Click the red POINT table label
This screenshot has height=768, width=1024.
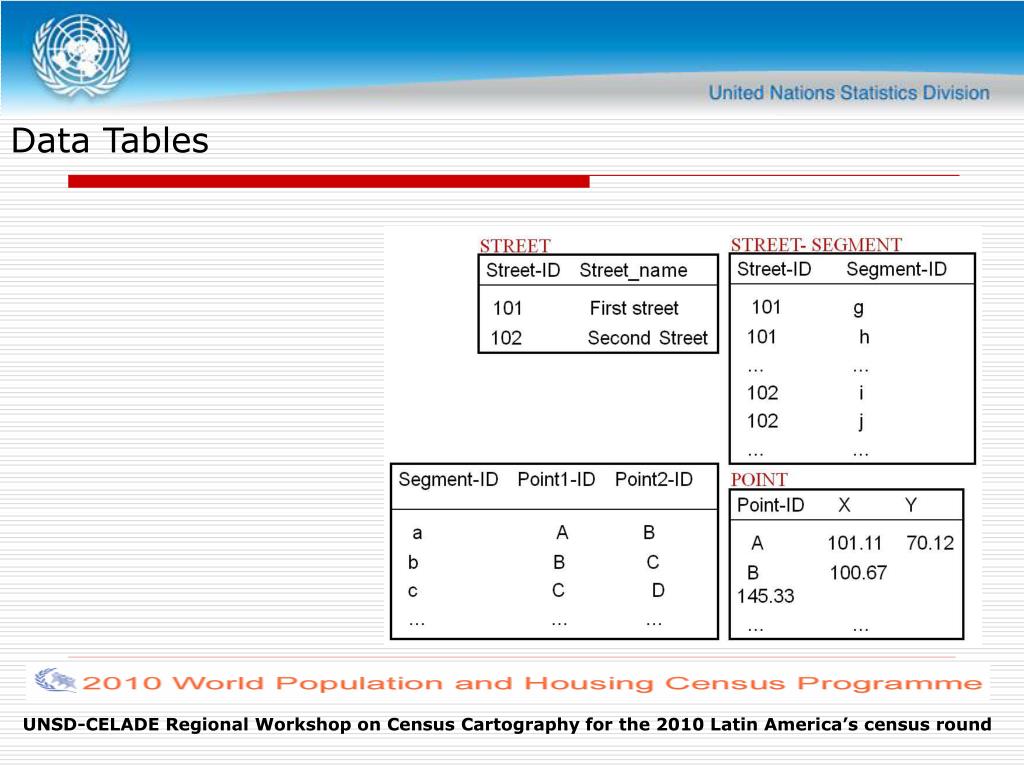759,479
